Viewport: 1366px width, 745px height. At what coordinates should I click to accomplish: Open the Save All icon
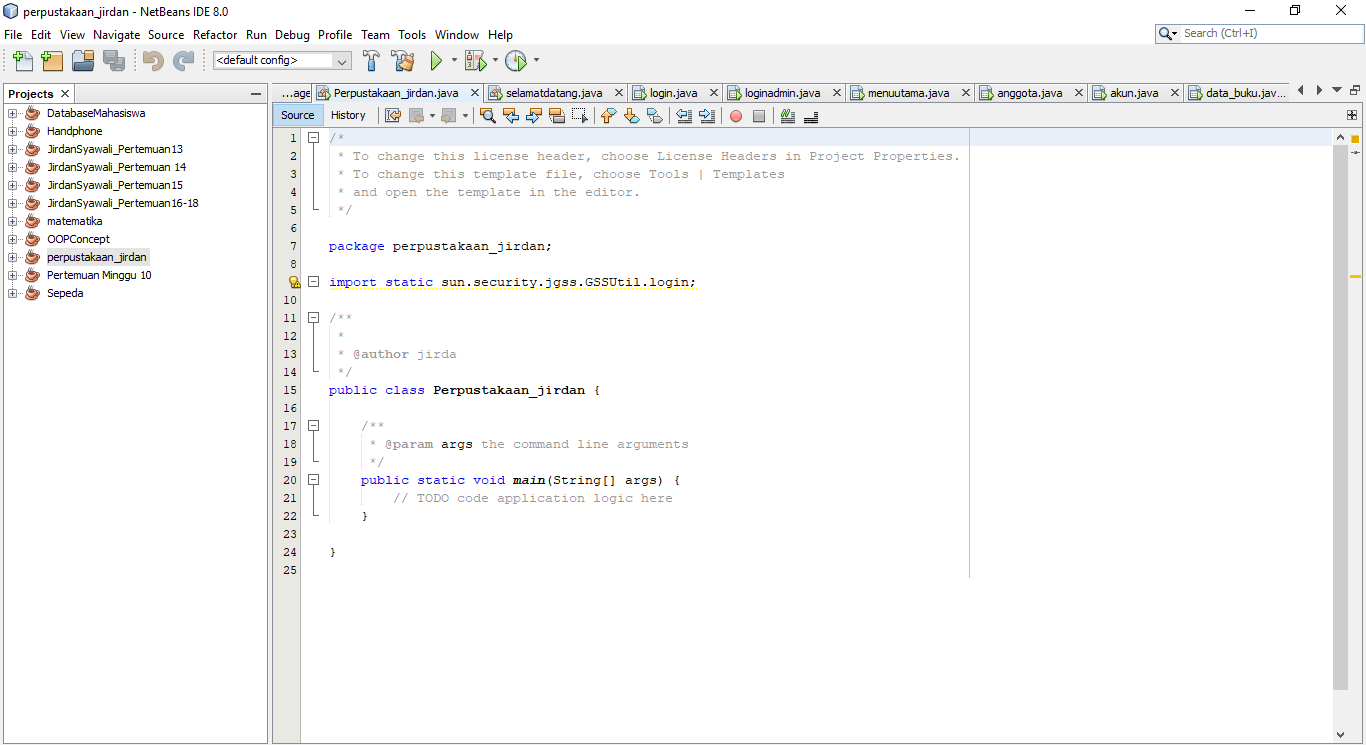coord(114,61)
